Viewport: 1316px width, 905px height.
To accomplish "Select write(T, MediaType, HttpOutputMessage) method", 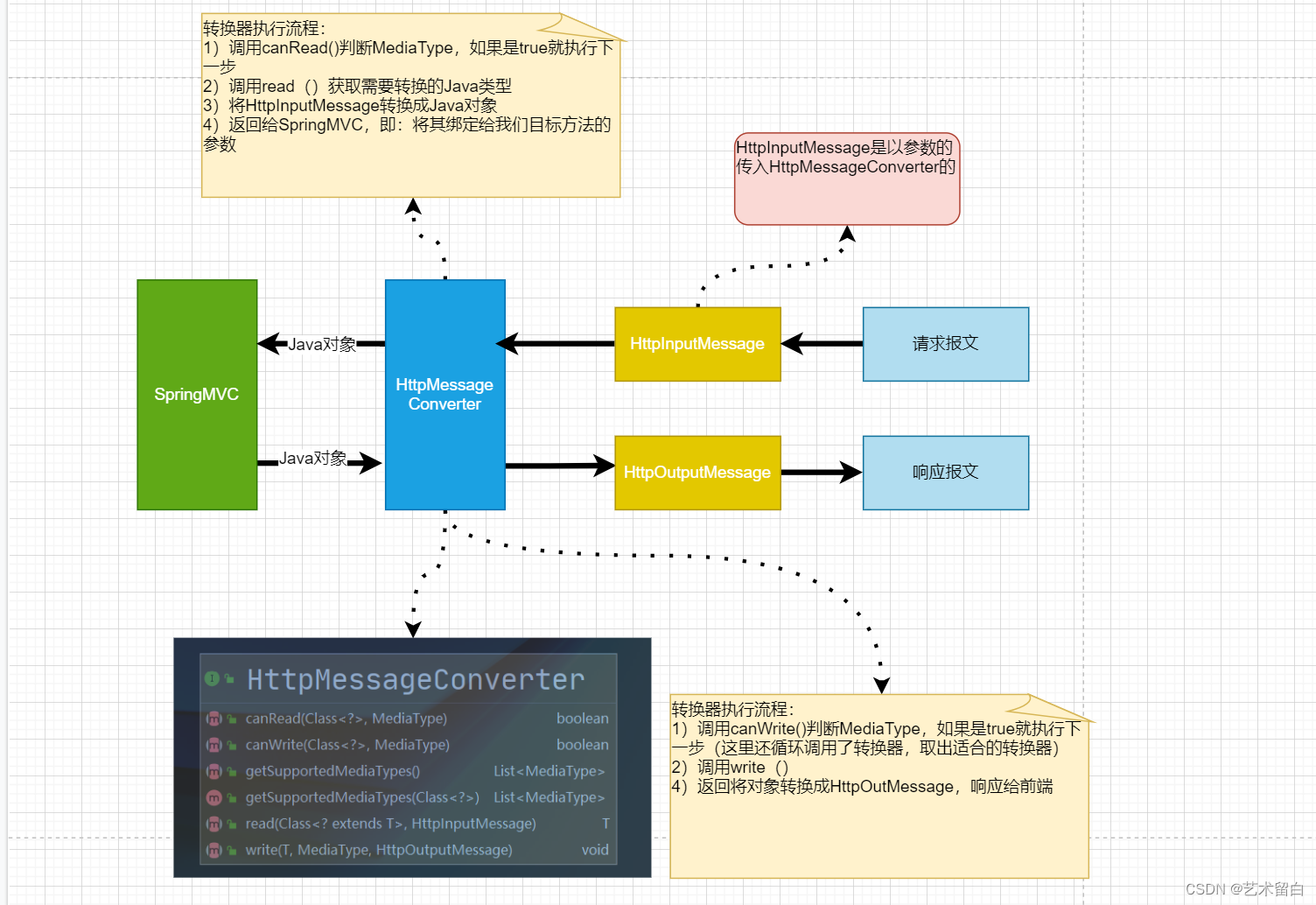I will coord(379,850).
